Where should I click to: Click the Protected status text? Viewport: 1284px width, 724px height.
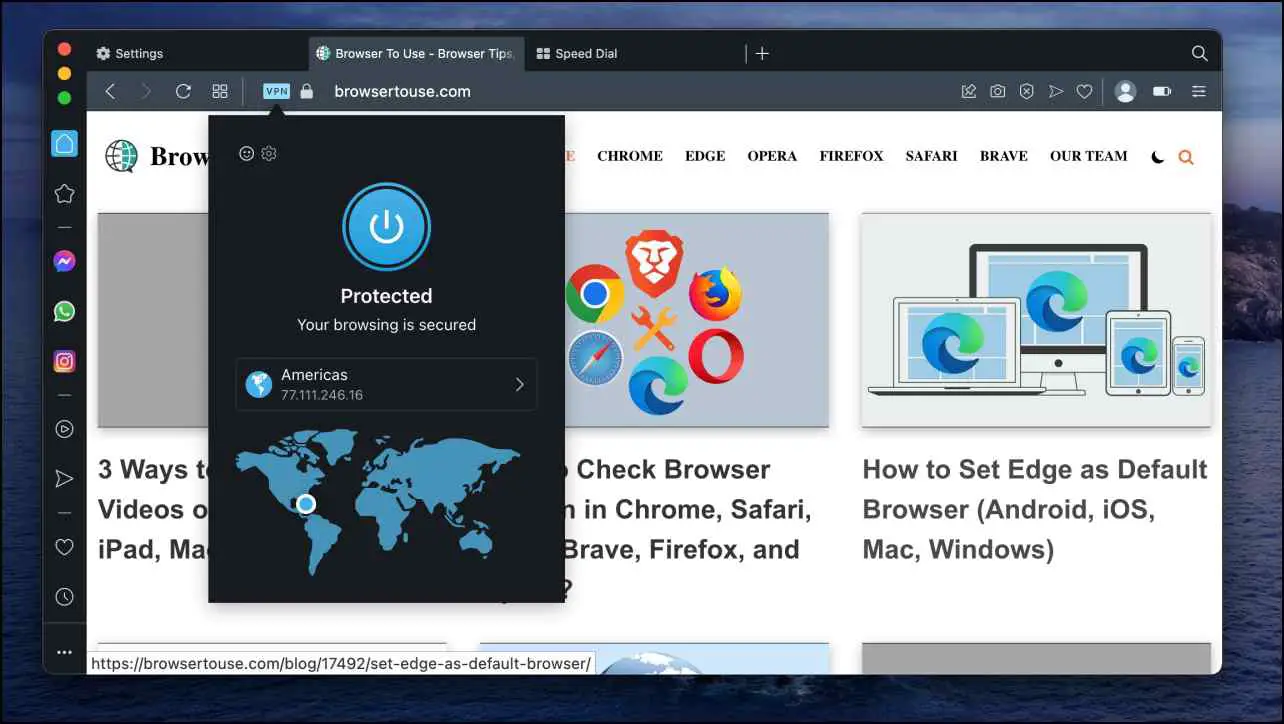coord(386,296)
